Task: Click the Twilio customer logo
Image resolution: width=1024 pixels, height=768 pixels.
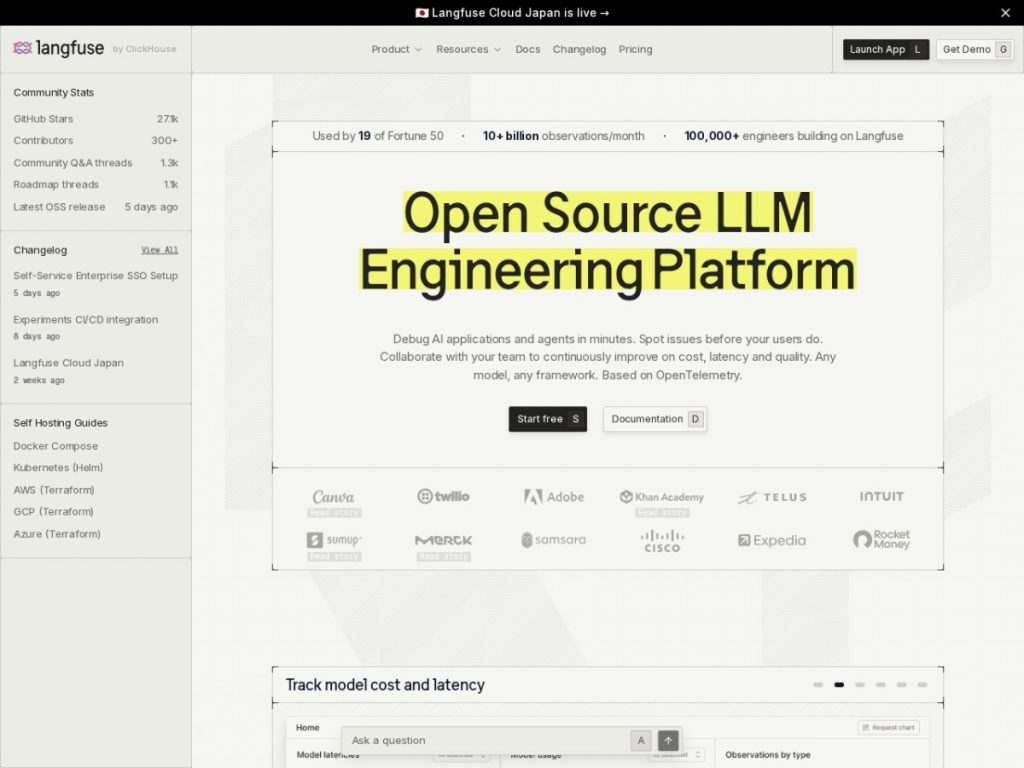Action: pos(443,496)
